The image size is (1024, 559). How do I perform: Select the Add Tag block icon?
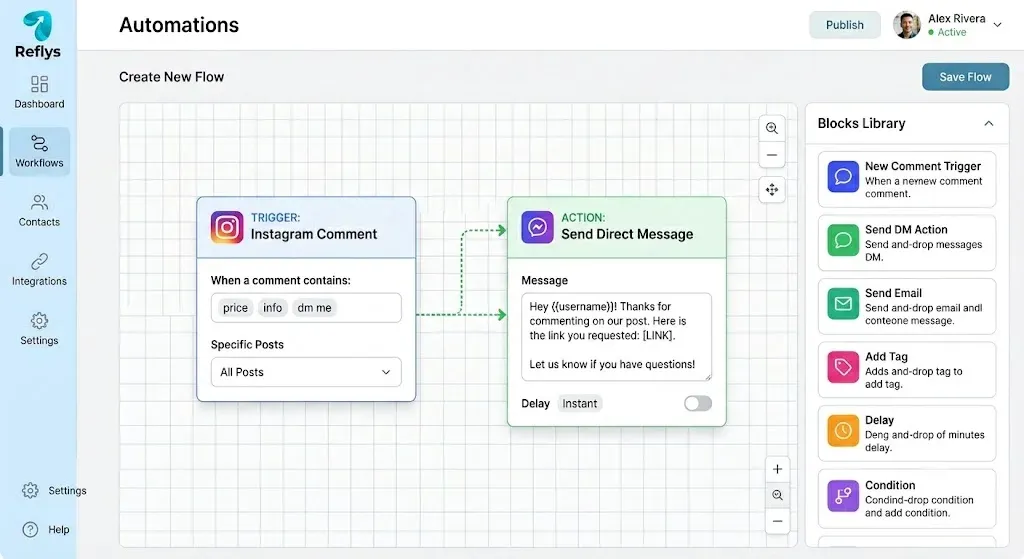pos(843,367)
